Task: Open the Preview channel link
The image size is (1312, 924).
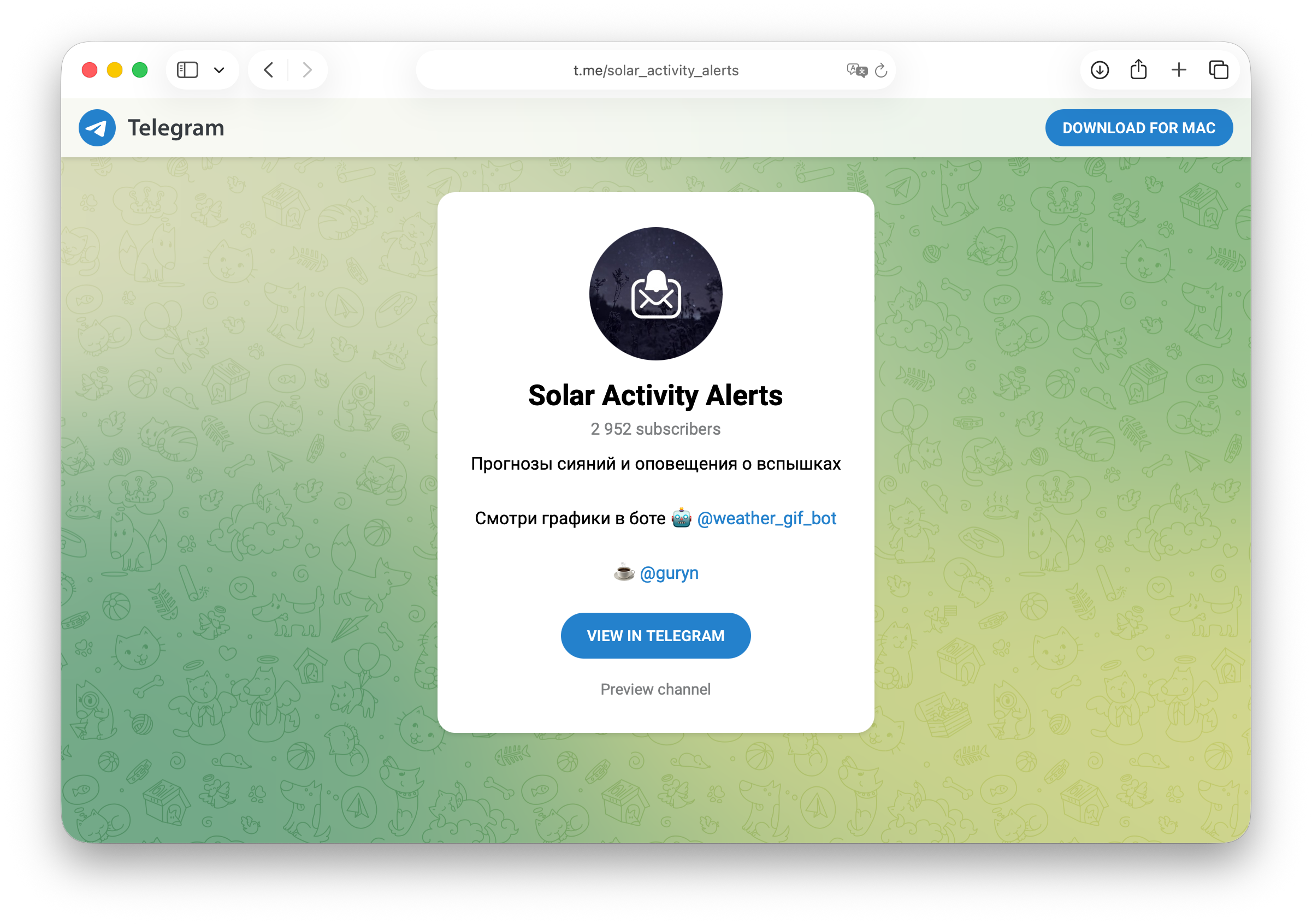Action: pos(655,689)
